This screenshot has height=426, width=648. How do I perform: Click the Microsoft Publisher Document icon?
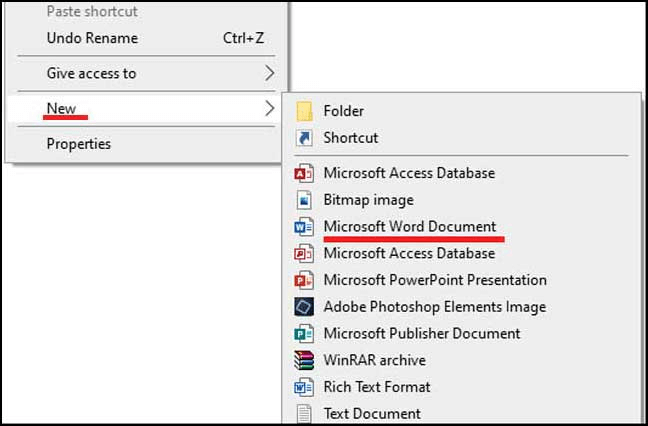[x=304, y=333]
